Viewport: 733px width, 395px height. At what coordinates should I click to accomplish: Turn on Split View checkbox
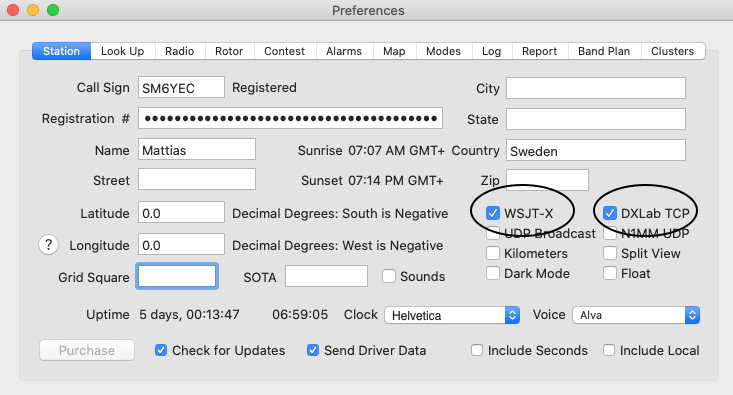pos(610,253)
